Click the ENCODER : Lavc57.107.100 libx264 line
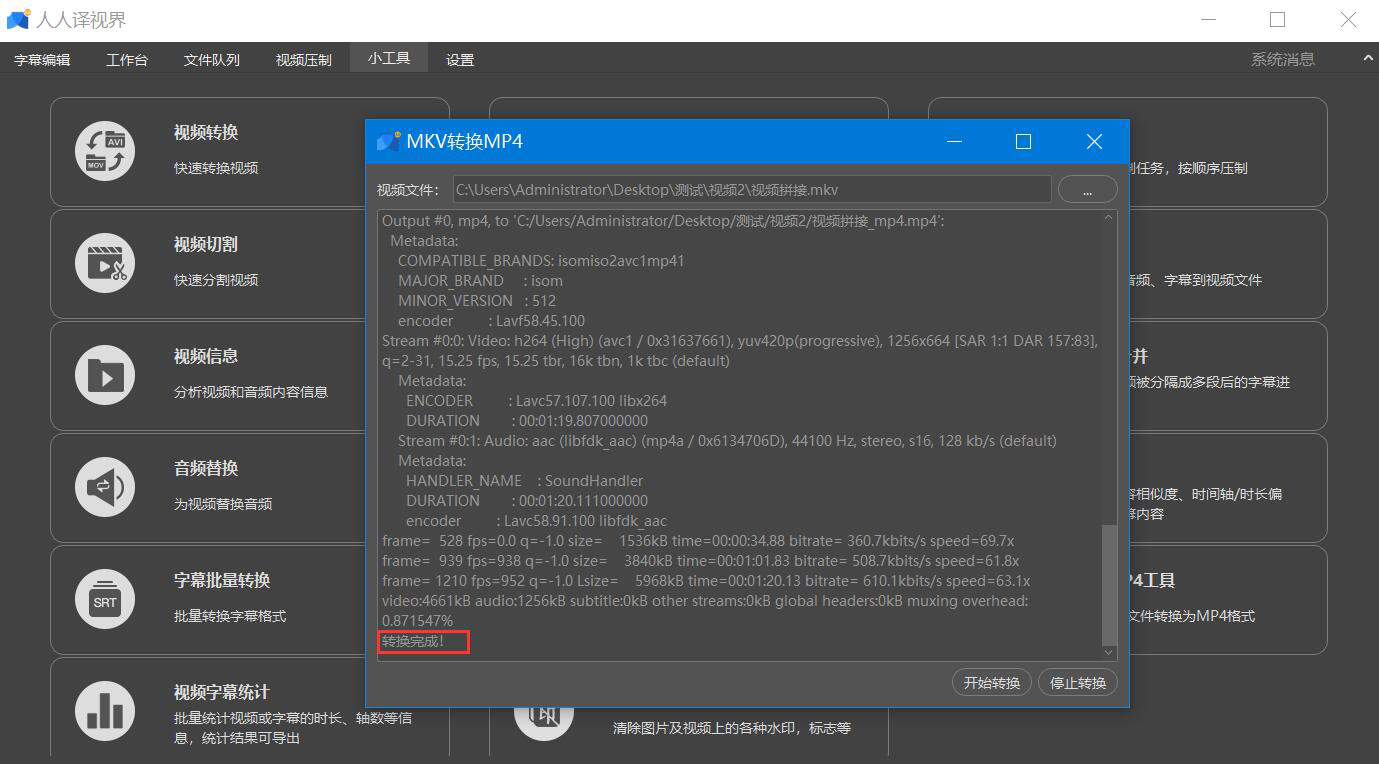The height and width of the screenshot is (764, 1379). (x=536, y=401)
